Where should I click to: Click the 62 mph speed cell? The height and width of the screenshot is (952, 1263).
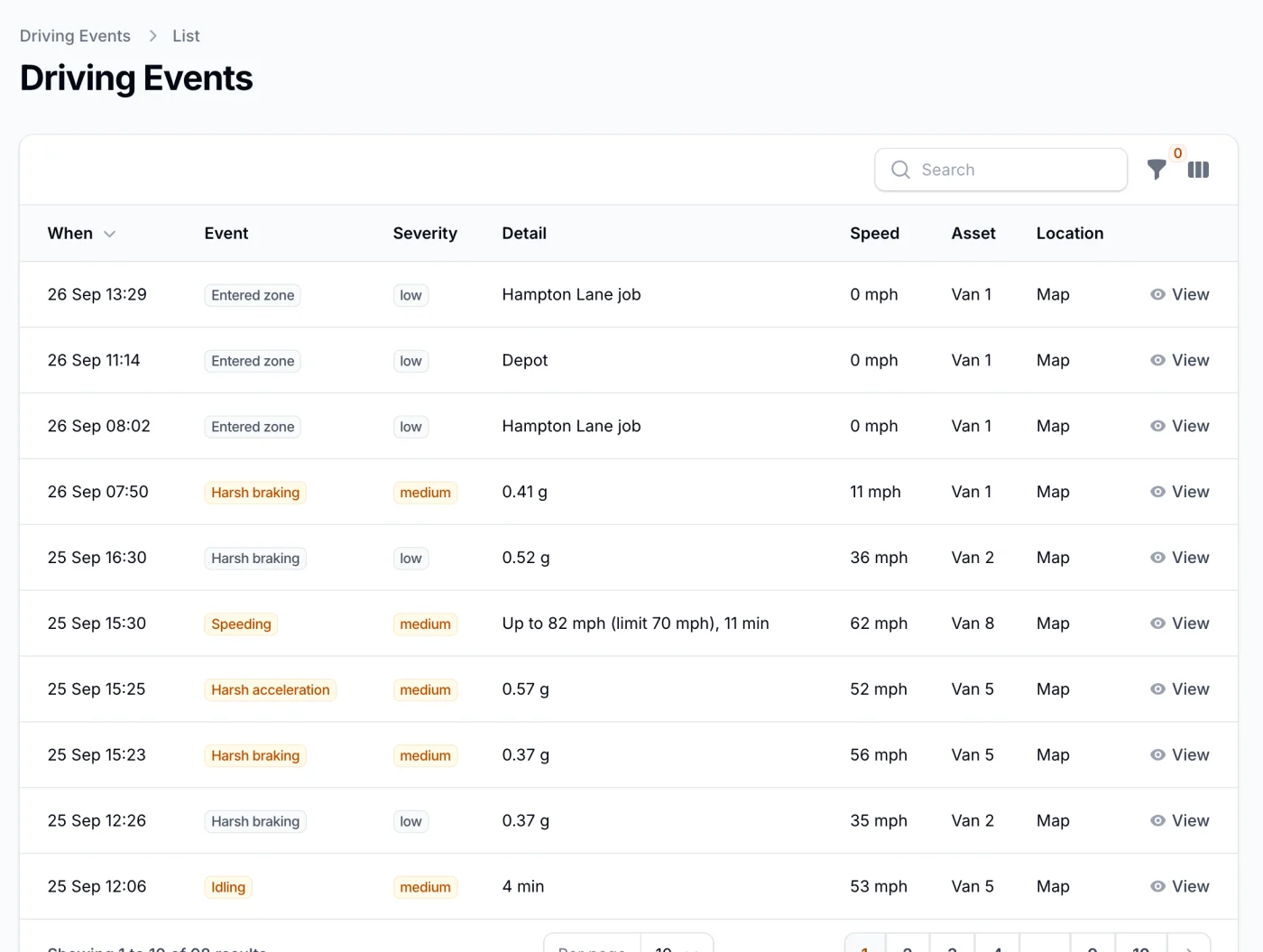(879, 624)
